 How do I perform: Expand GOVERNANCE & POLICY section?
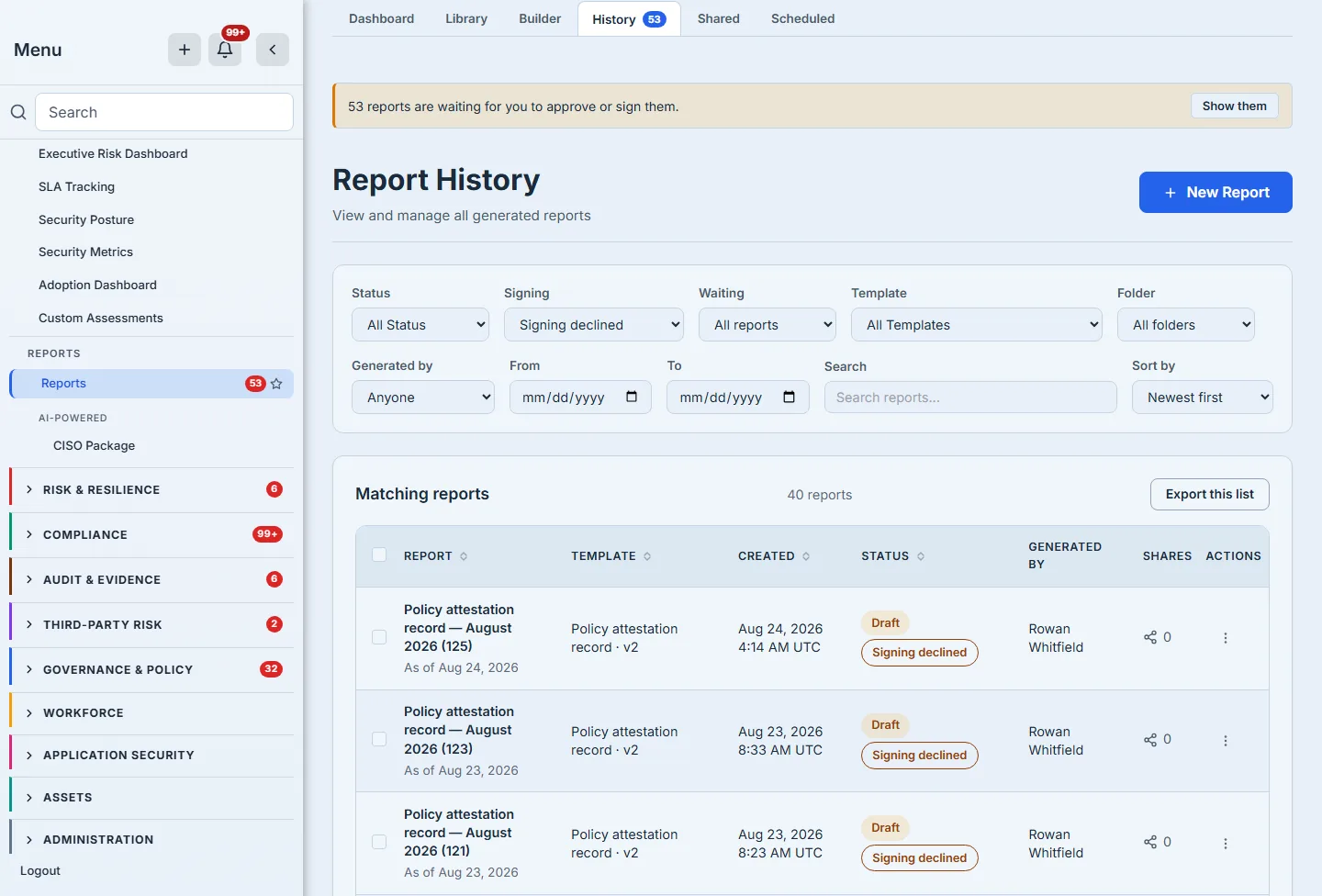click(x=151, y=670)
